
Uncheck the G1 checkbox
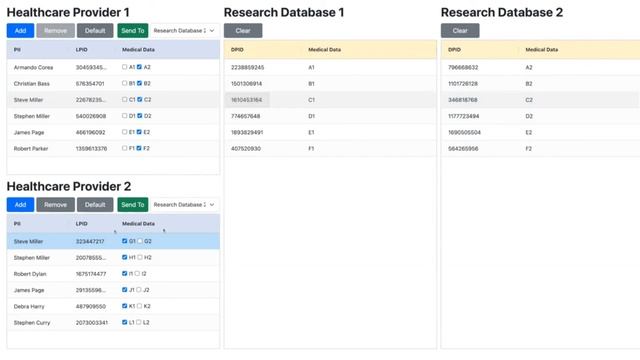(x=124, y=241)
